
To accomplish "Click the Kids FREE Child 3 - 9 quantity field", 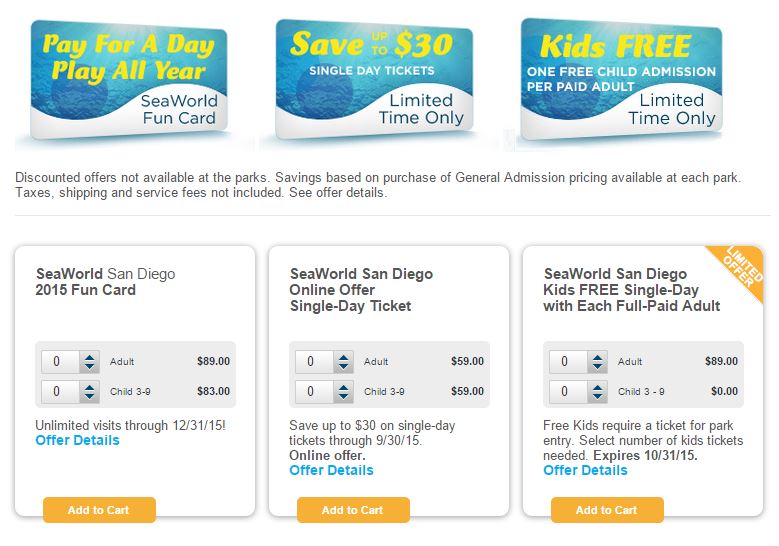I will [568, 391].
